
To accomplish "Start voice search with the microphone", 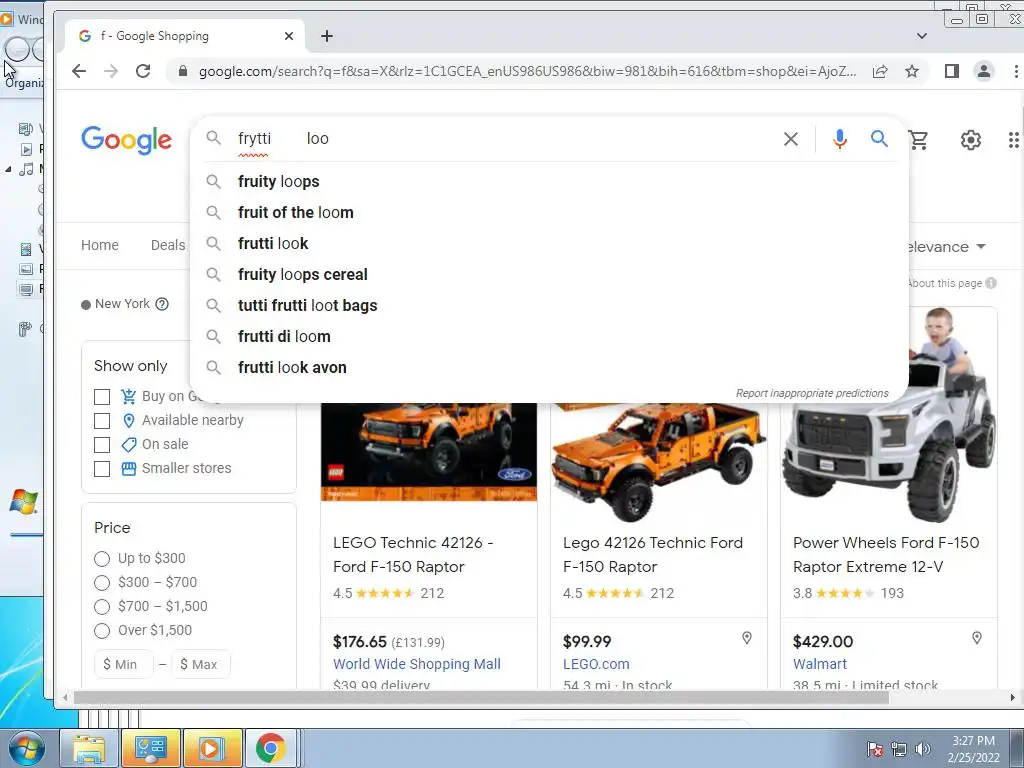I will tap(840, 138).
